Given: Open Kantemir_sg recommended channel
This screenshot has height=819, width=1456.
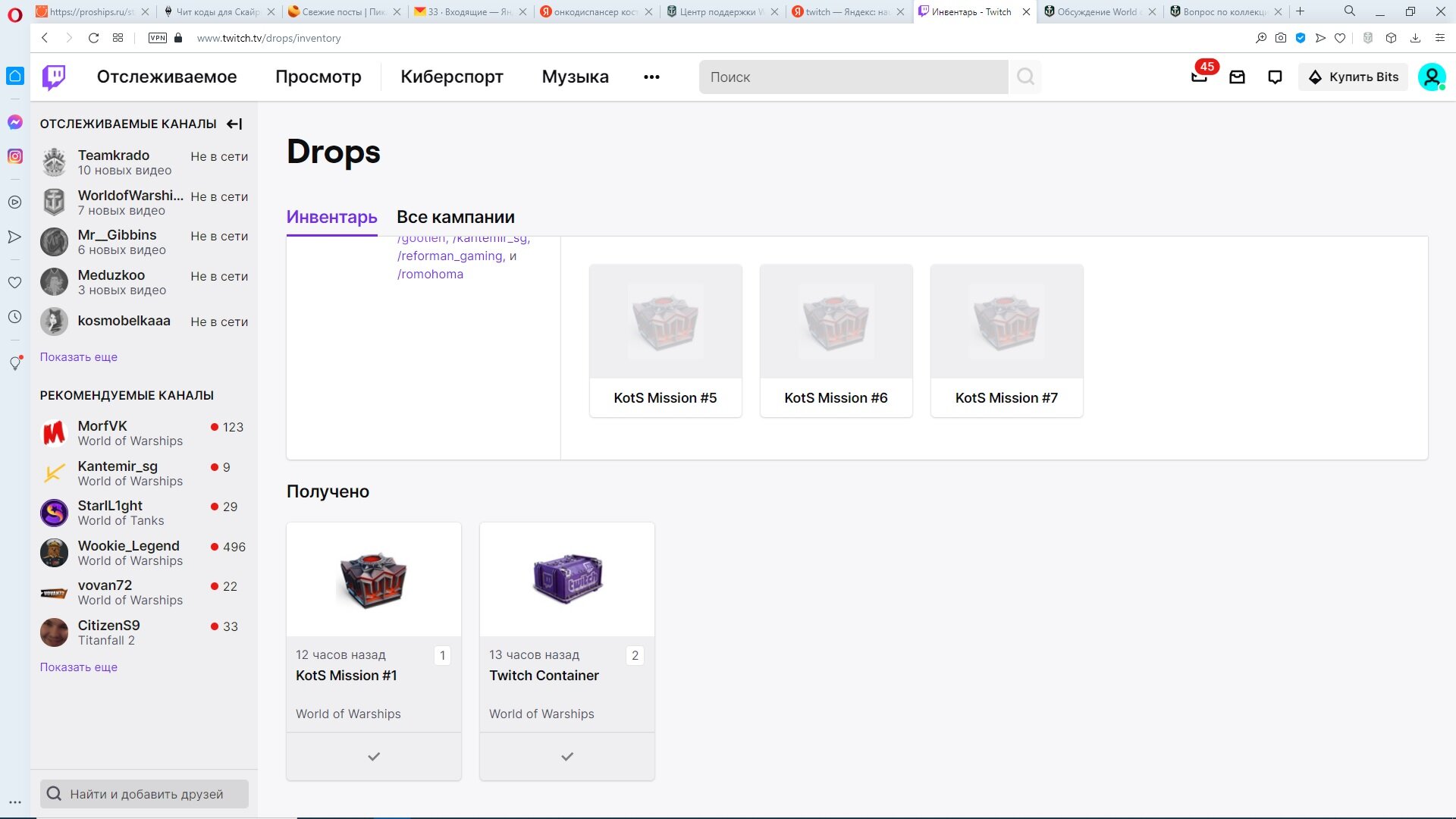Looking at the screenshot, I should tap(144, 473).
